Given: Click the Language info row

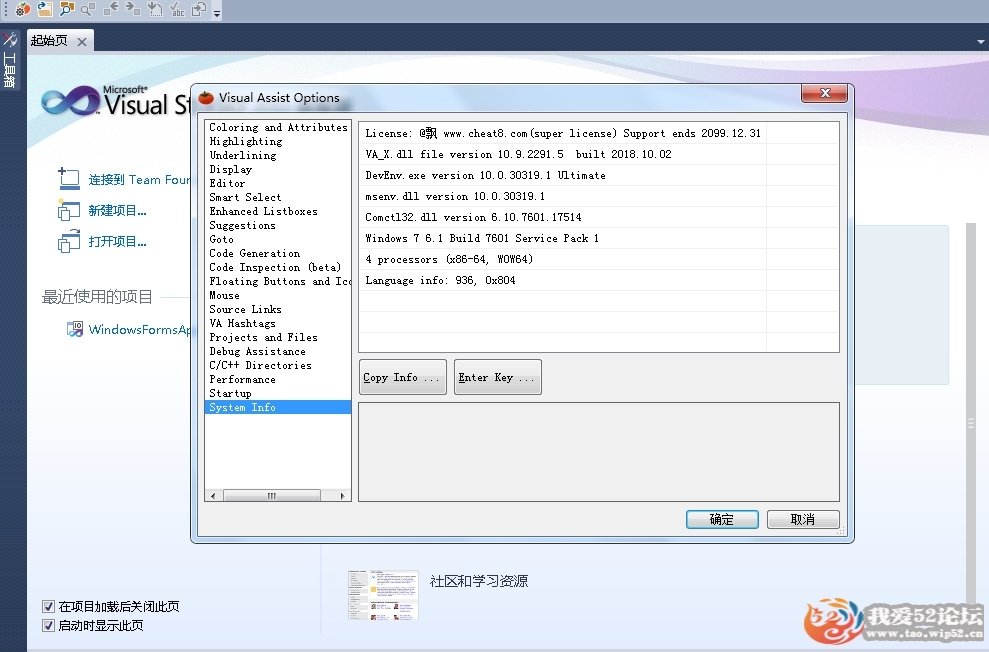Looking at the screenshot, I should click(599, 280).
